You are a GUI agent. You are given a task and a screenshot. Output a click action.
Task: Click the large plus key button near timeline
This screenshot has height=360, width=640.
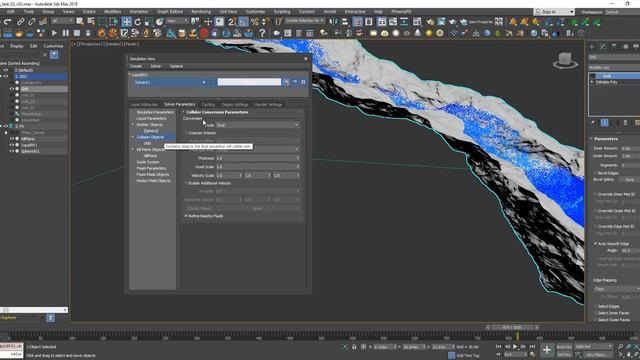[x=547, y=349]
